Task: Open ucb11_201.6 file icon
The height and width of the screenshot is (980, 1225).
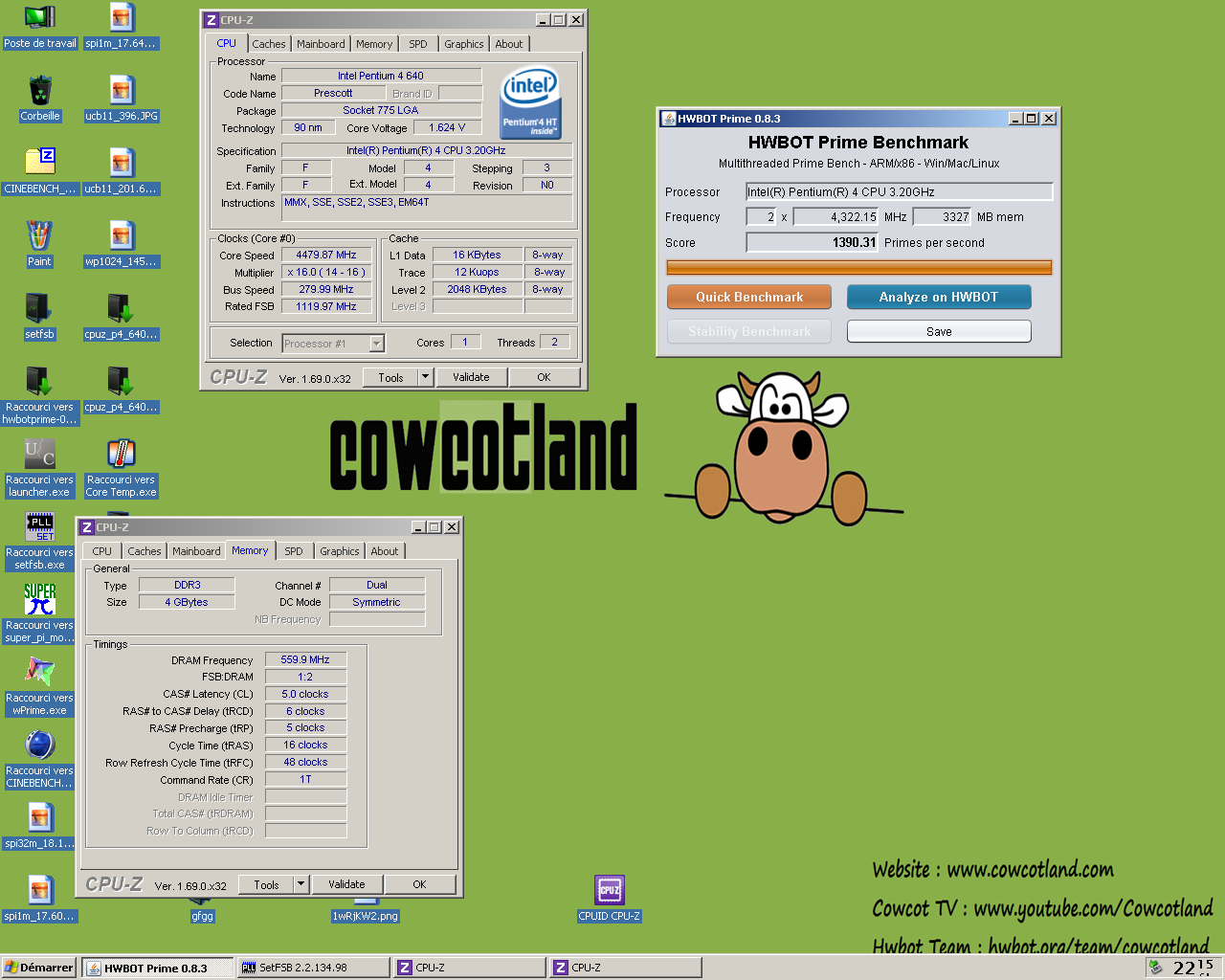Action: [121, 171]
